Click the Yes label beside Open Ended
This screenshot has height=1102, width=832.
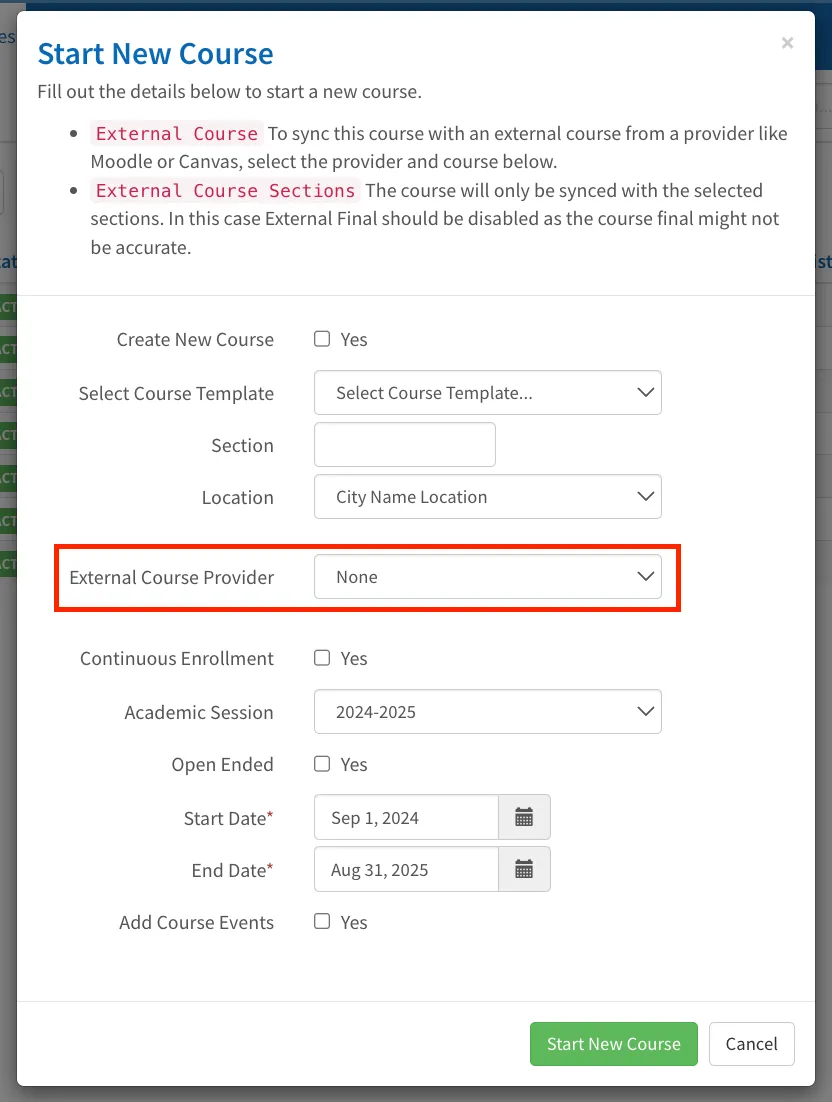353,765
